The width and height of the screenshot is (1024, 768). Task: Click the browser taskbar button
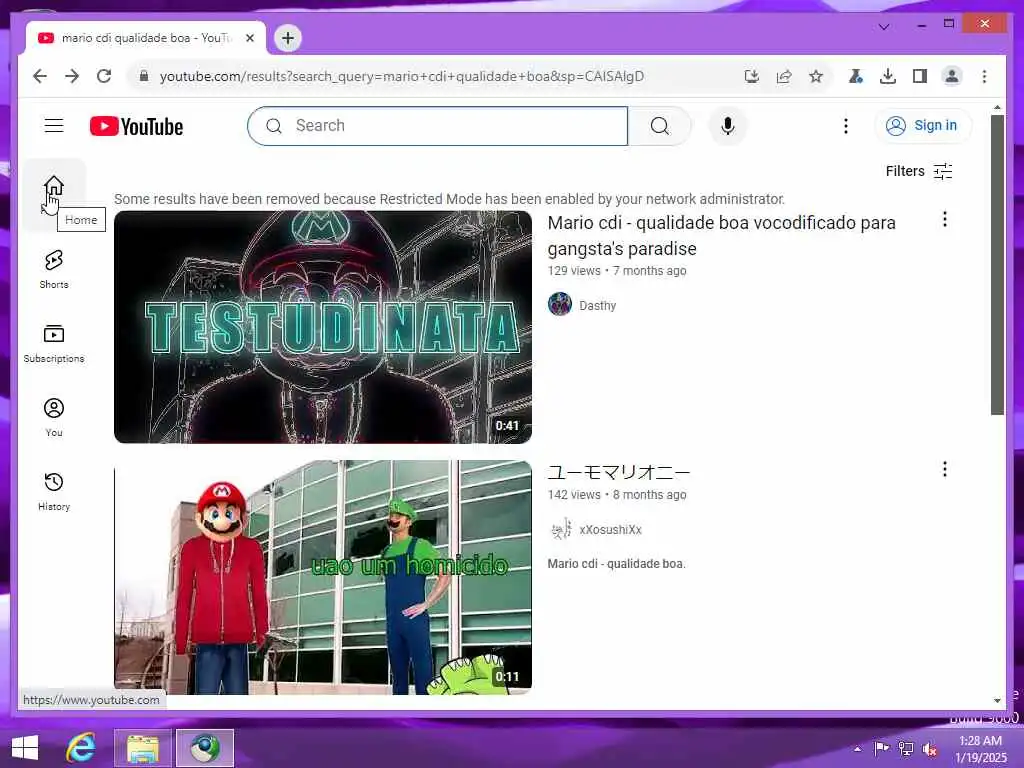[x=204, y=748]
